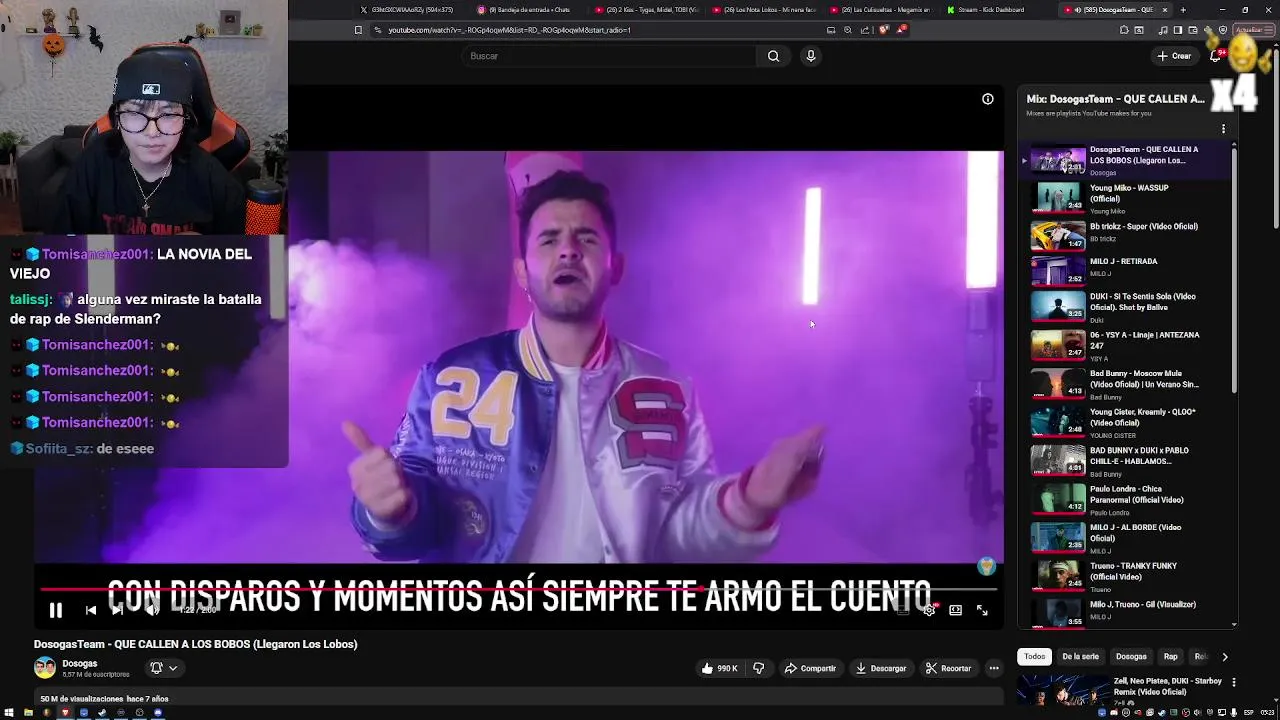Bookmark this page in browser
This screenshot has height=720, width=1280.
coord(358,30)
